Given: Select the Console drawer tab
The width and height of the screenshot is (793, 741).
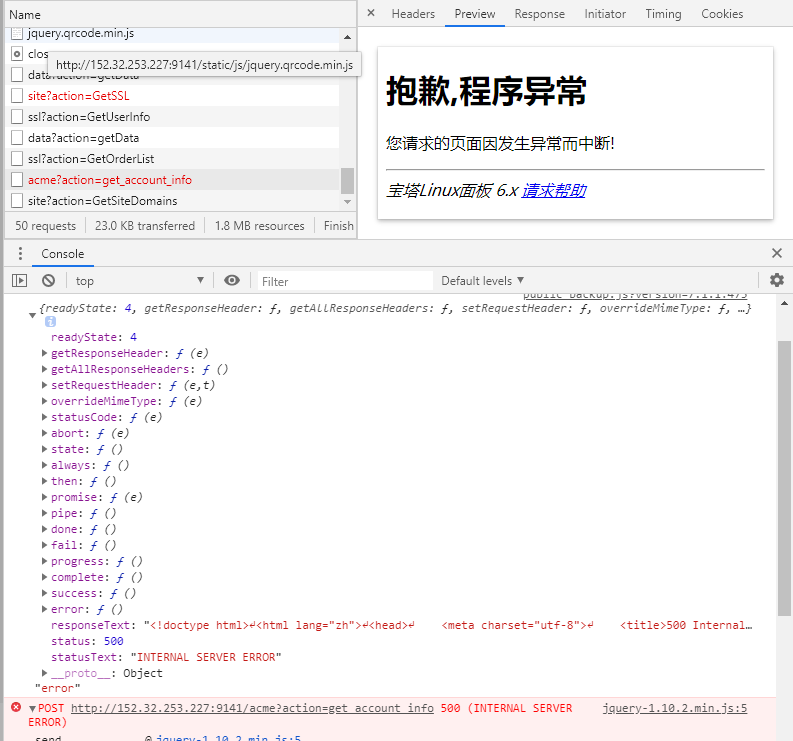Looking at the screenshot, I should [x=63, y=253].
